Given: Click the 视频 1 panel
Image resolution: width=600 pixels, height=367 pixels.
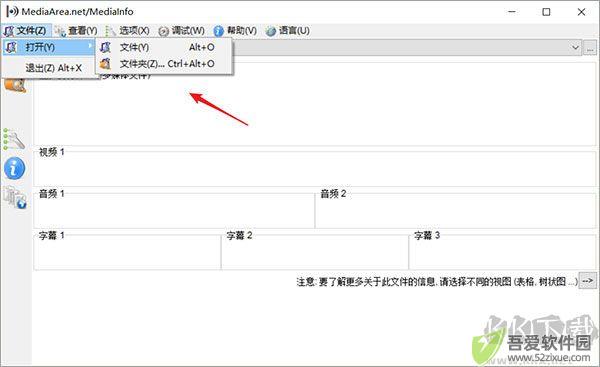Looking at the screenshot, I should (315, 167).
